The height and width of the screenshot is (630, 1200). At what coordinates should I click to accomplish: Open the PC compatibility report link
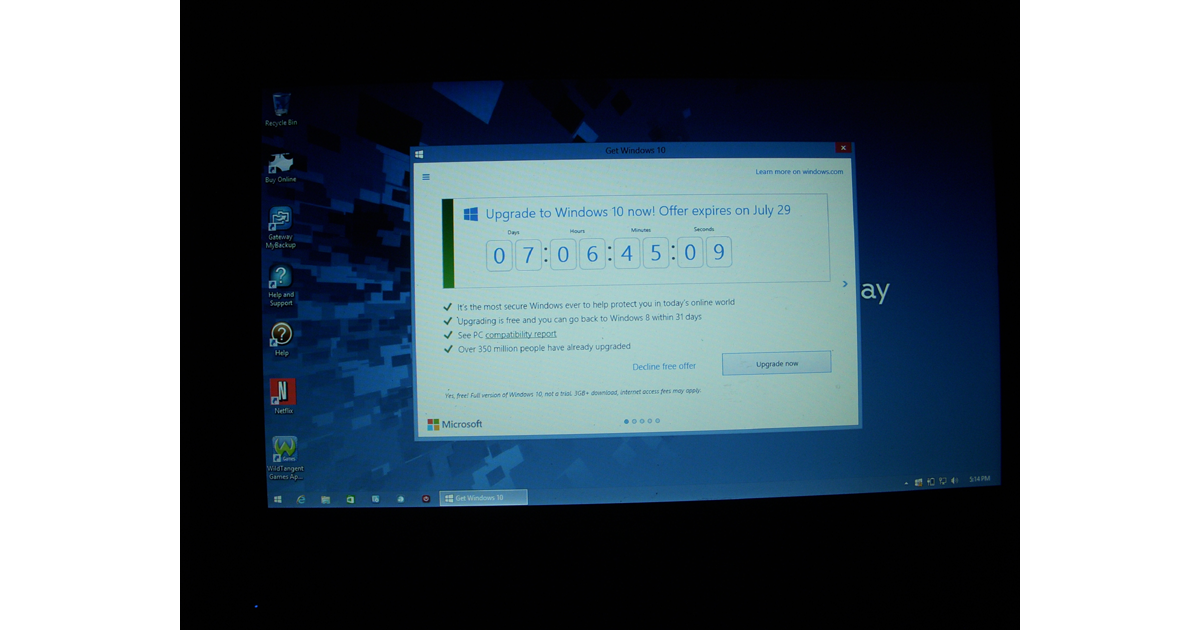point(521,335)
